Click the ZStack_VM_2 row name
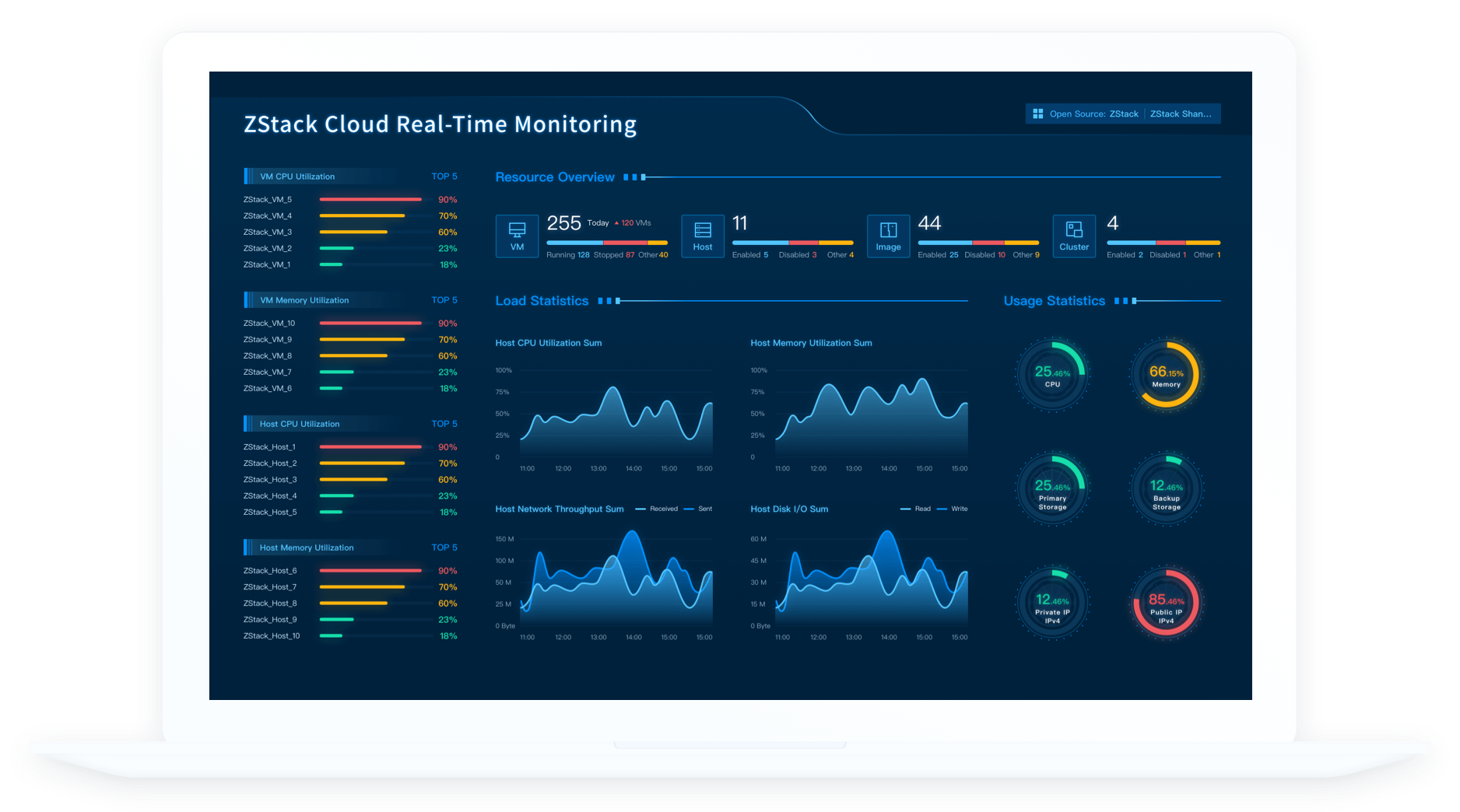Screen dimensions: 1460x812 267,249
